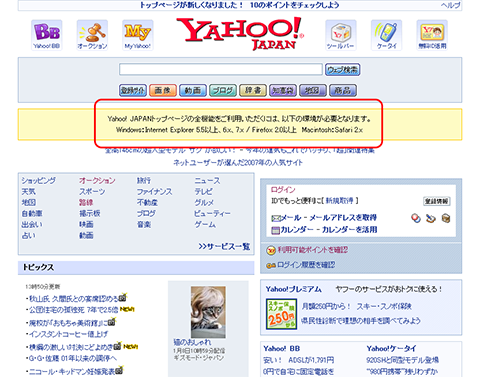Select the 辞書 search tab
480x377 pixels.
pos(253,90)
